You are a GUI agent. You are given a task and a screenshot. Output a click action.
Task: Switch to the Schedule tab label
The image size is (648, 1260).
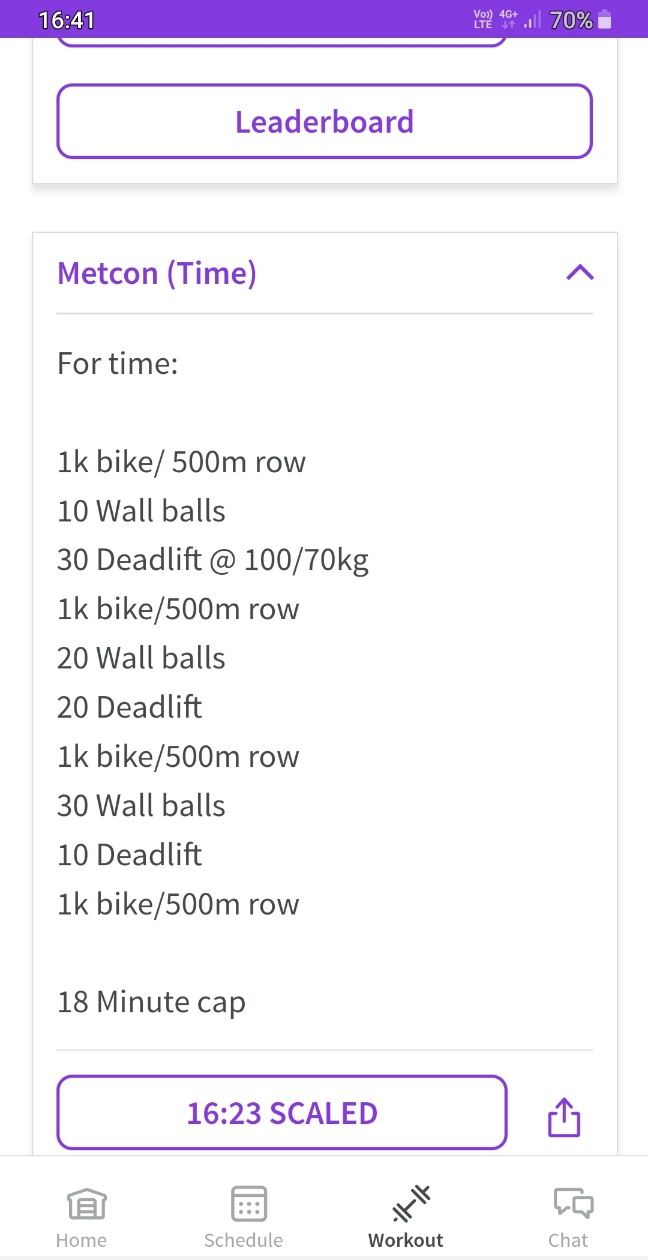point(243,1240)
